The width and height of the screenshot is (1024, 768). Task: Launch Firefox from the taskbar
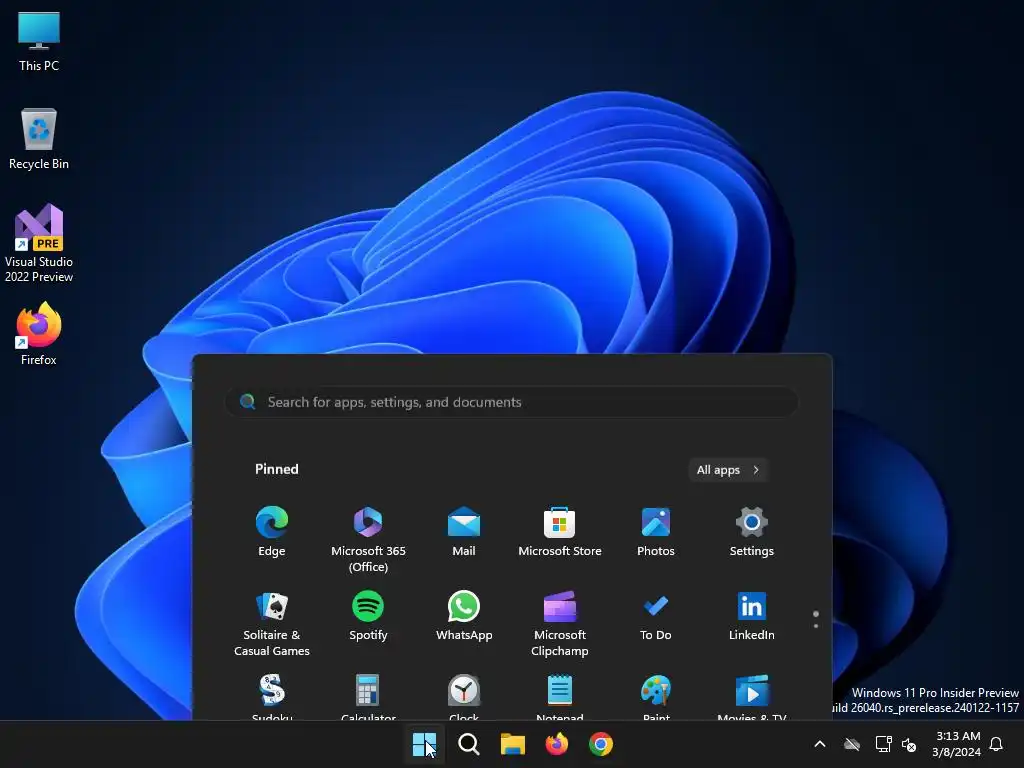point(556,744)
